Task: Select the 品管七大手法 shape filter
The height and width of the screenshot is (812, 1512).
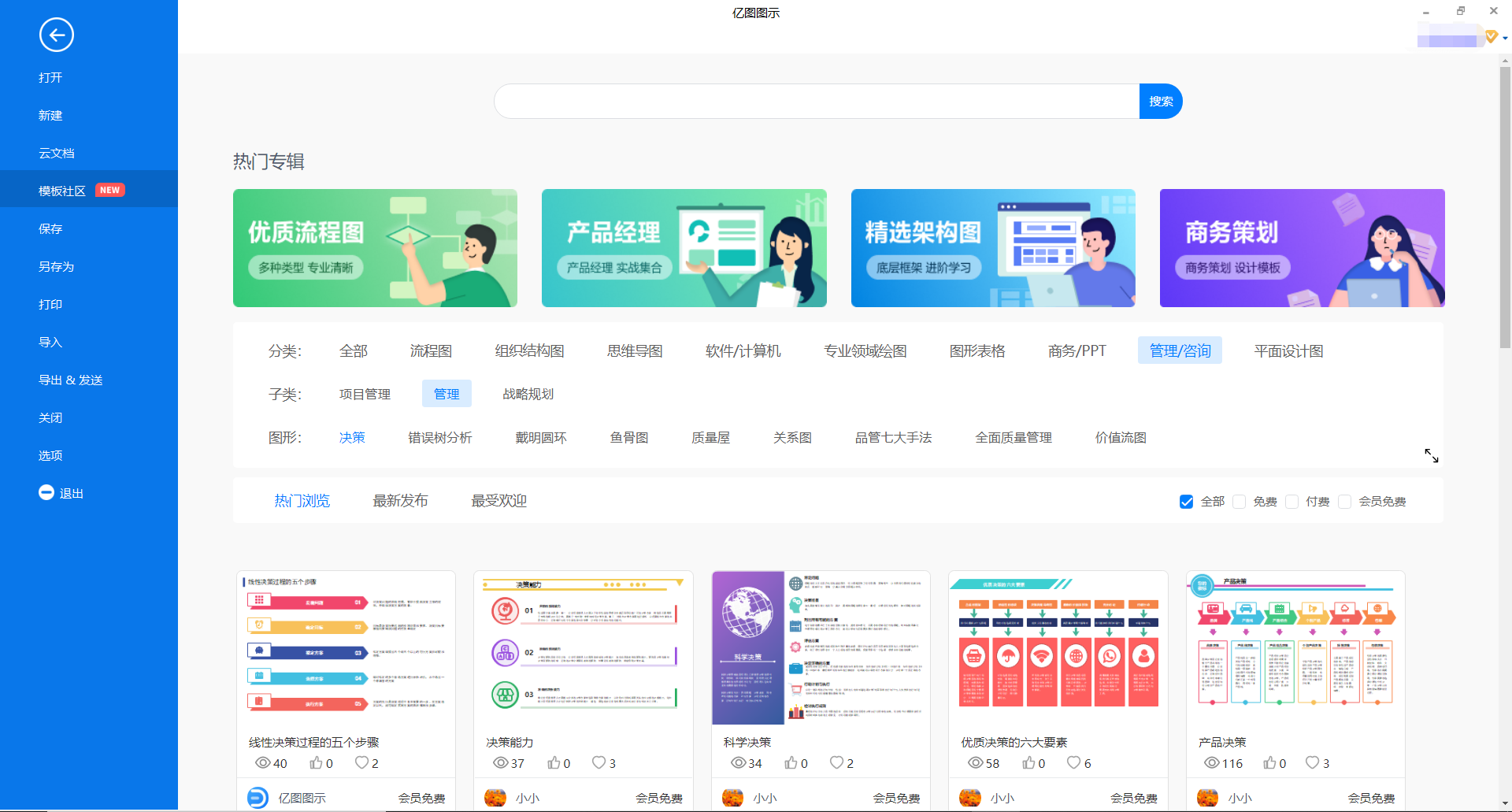Action: tap(894, 437)
